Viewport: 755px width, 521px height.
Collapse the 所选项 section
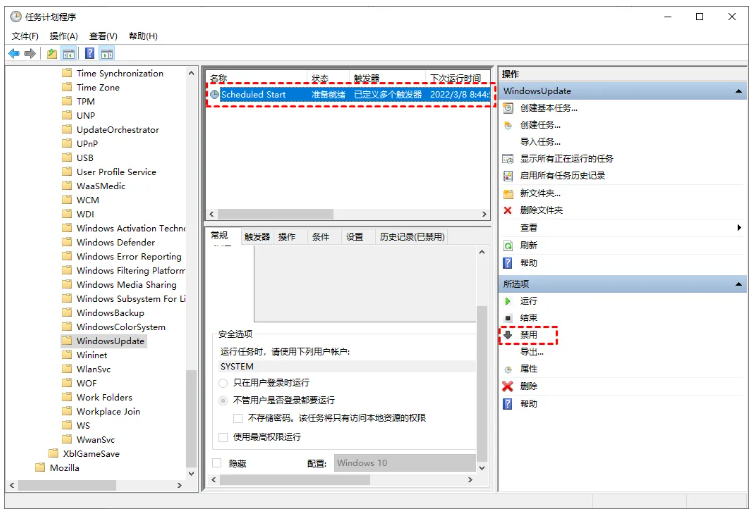739,284
